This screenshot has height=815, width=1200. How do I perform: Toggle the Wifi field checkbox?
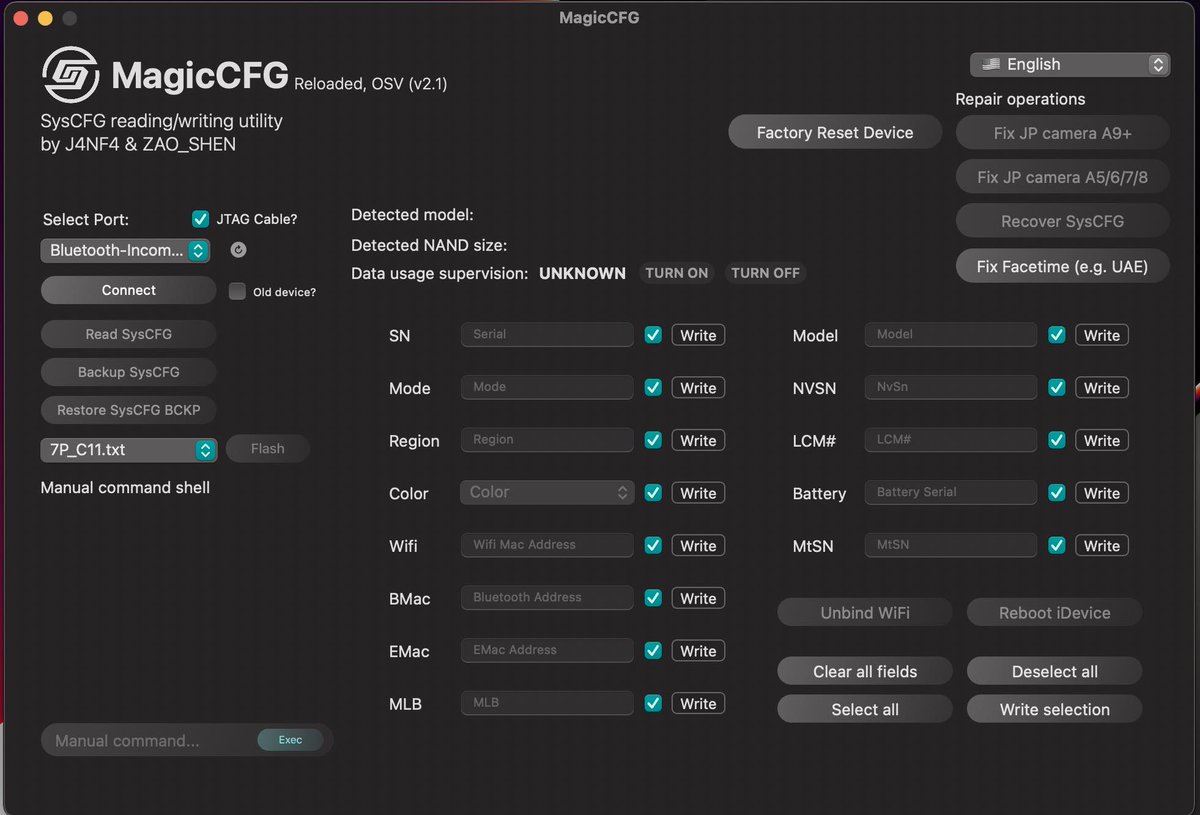(653, 545)
